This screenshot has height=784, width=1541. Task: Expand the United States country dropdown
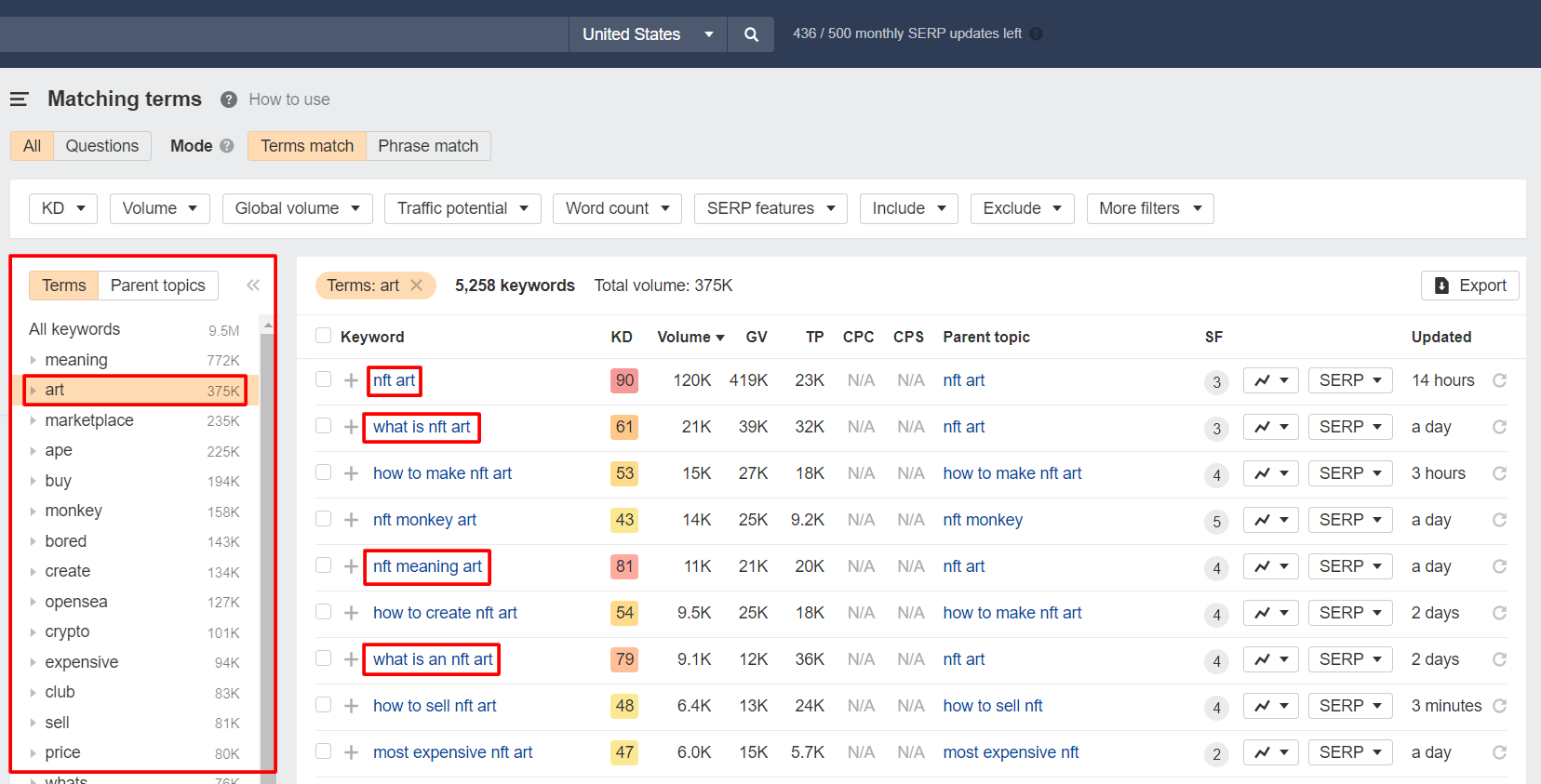pyautogui.click(x=648, y=34)
